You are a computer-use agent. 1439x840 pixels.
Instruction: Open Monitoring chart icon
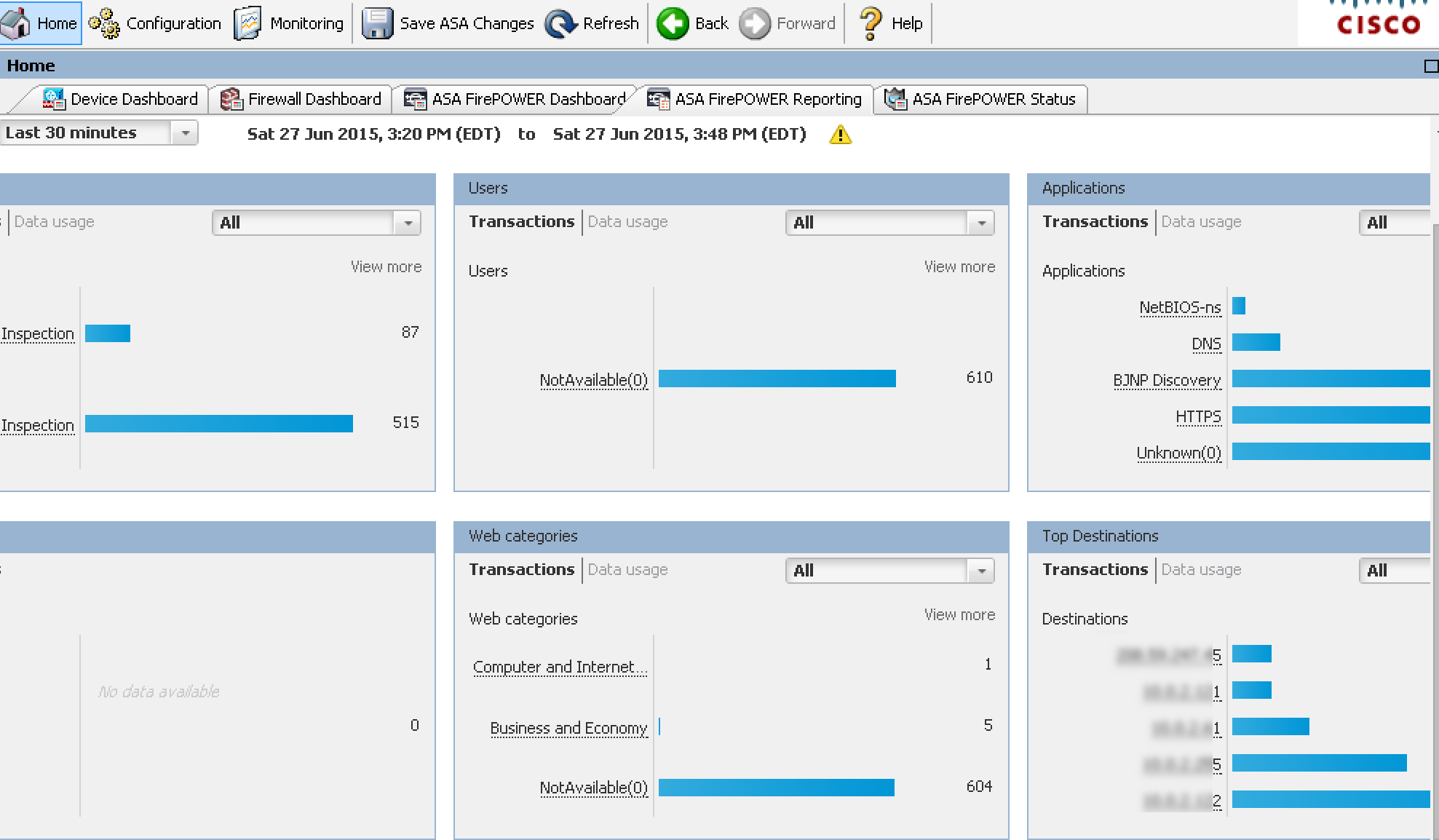coord(247,23)
